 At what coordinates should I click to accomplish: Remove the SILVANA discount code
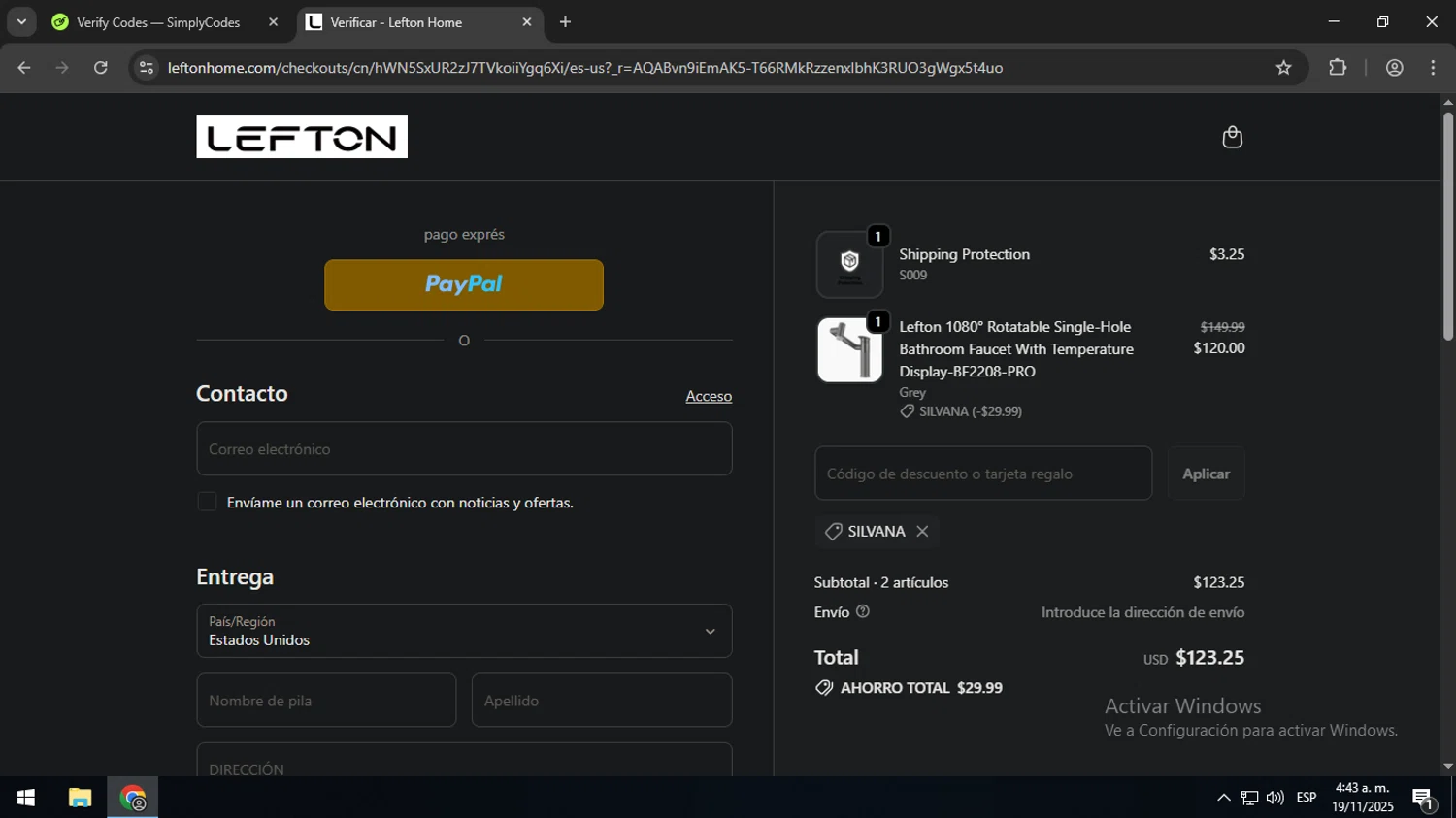click(922, 532)
